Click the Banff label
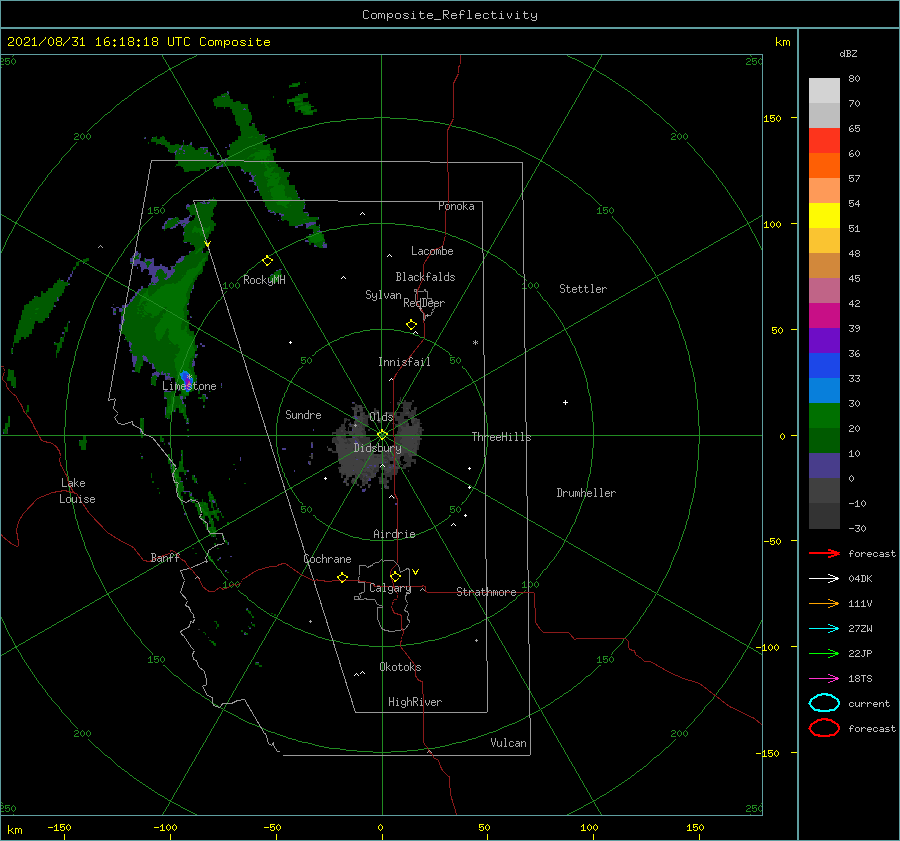The height and width of the screenshot is (841, 900). click(165, 557)
